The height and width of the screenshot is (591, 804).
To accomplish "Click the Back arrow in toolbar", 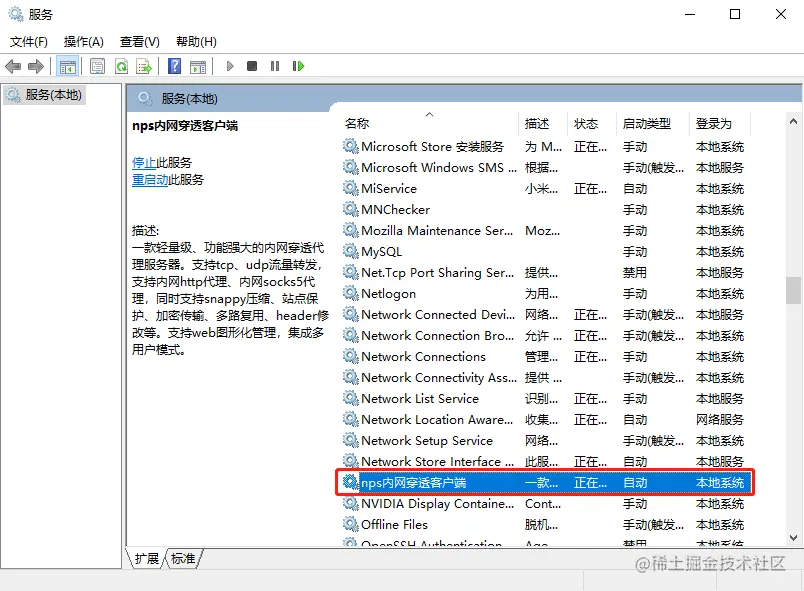I will click(x=13, y=66).
